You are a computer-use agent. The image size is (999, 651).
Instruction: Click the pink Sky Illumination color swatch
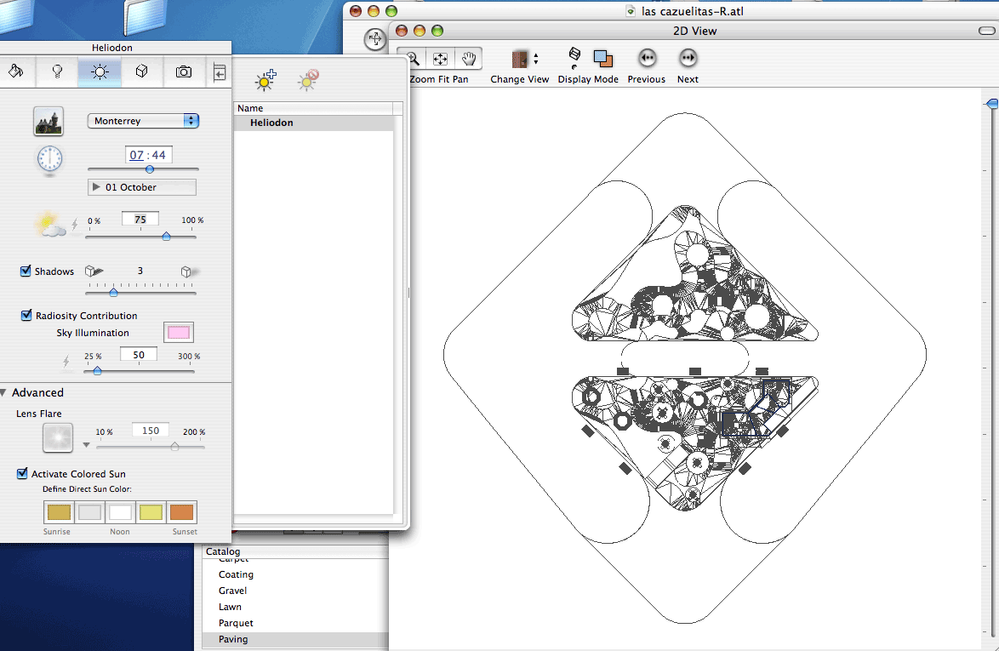[178, 332]
